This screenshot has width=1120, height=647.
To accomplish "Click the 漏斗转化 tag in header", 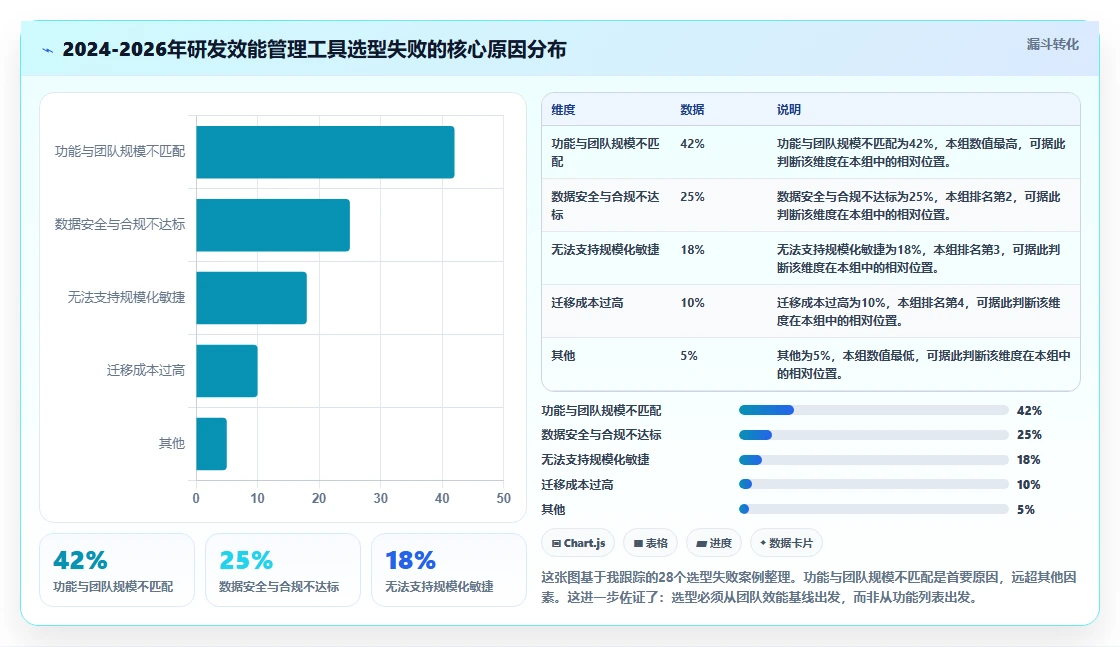I will pyautogui.click(x=1052, y=44).
